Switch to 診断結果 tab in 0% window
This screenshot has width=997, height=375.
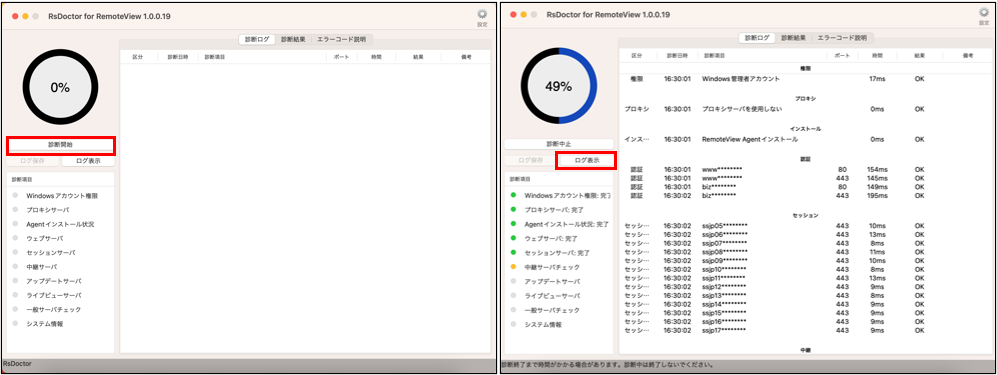tap(293, 39)
